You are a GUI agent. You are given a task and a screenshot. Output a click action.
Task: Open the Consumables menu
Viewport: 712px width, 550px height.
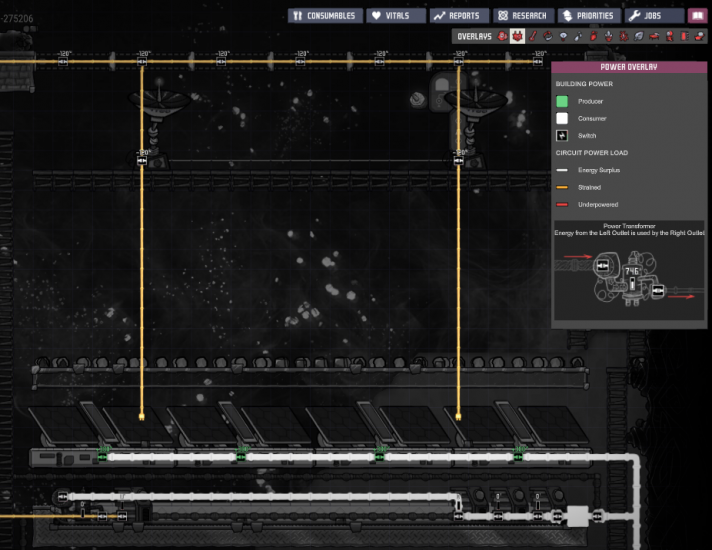click(325, 15)
